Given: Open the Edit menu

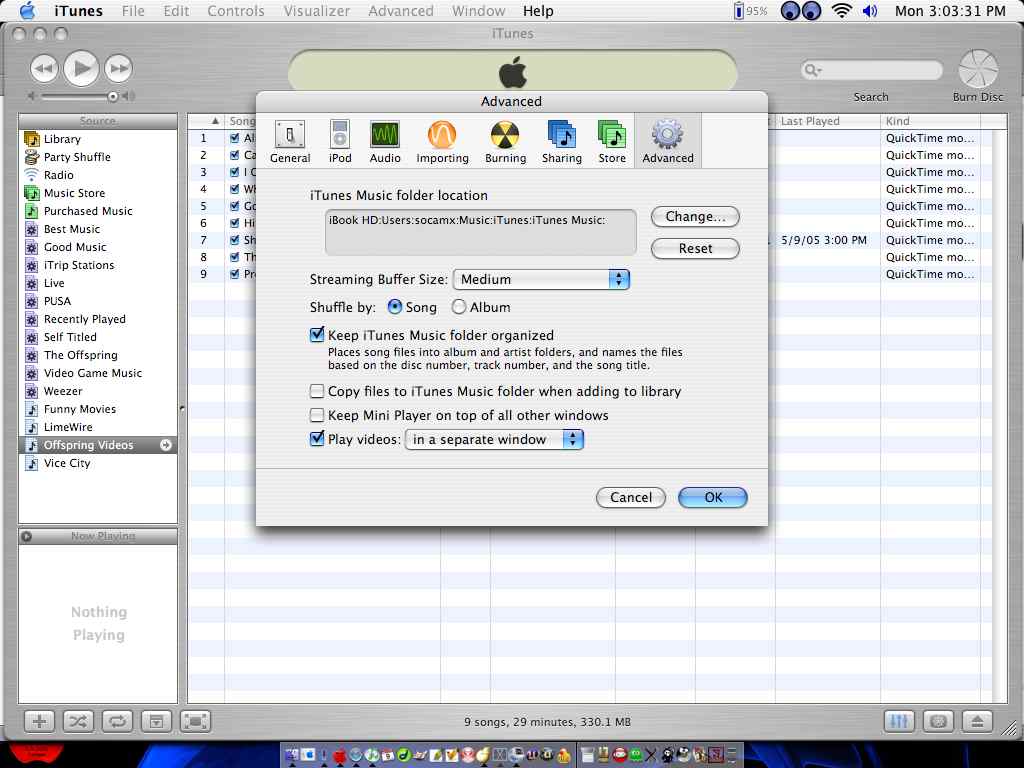Looking at the screenshot, I should [x=176, y=11].
